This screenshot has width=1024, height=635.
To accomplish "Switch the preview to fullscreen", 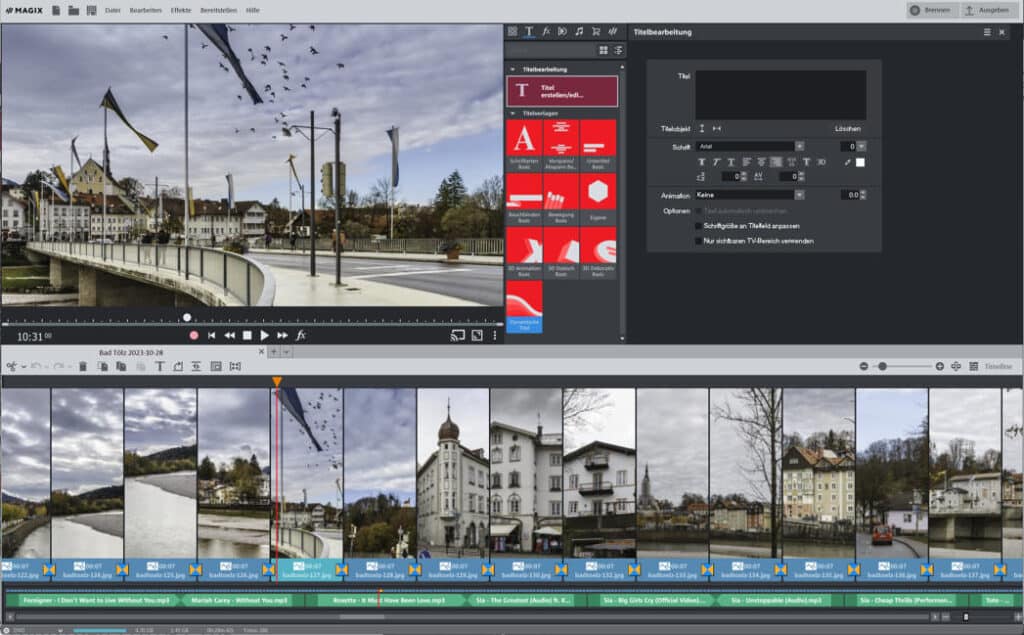I will 477,335.
